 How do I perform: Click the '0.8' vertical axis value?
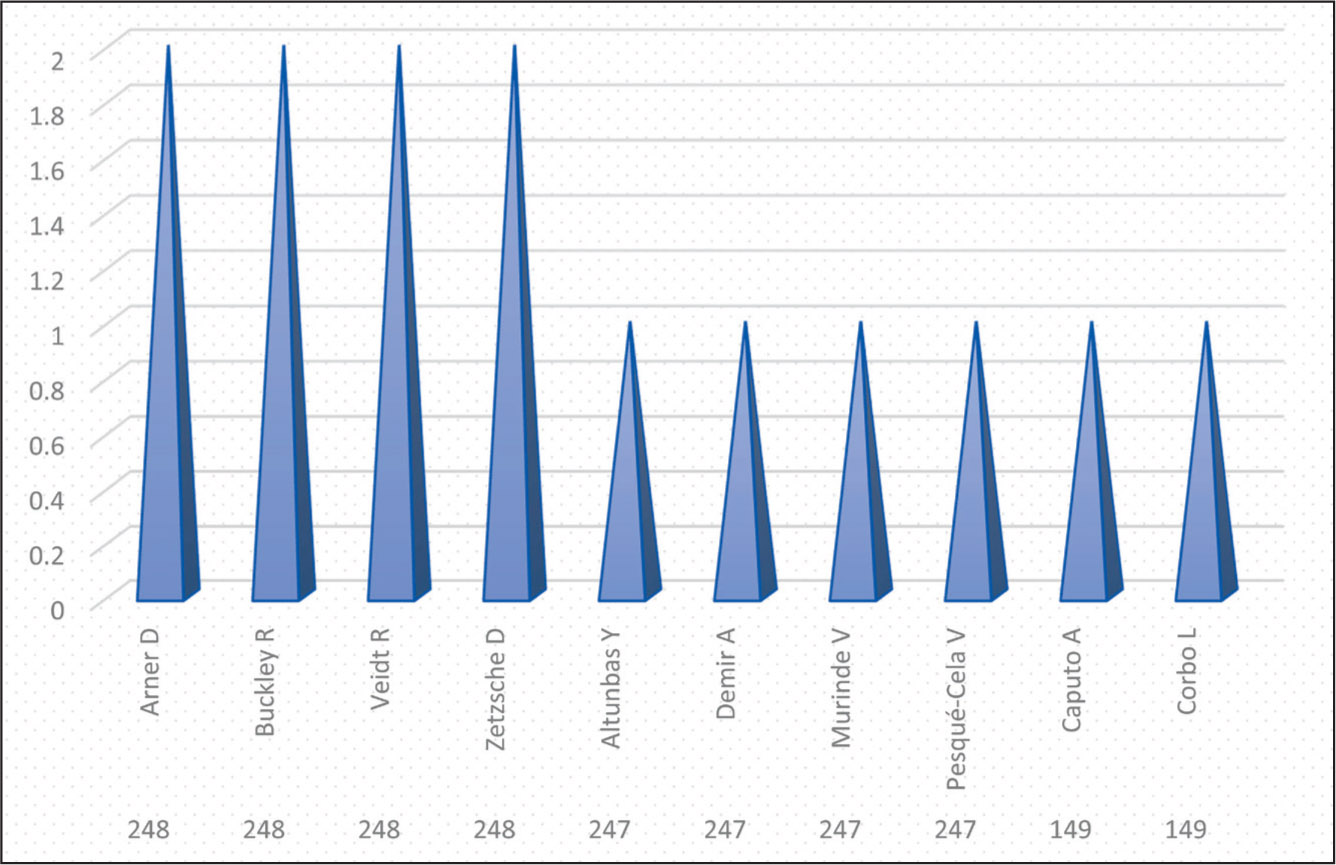pyautogui.click(x=49, y=390)
